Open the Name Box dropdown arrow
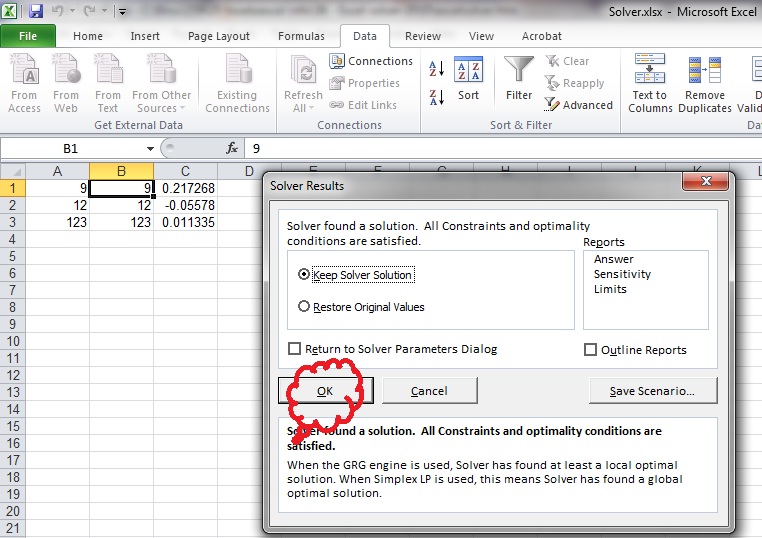The width and height of the screenshot is (762, 538). tap(150, 149)
